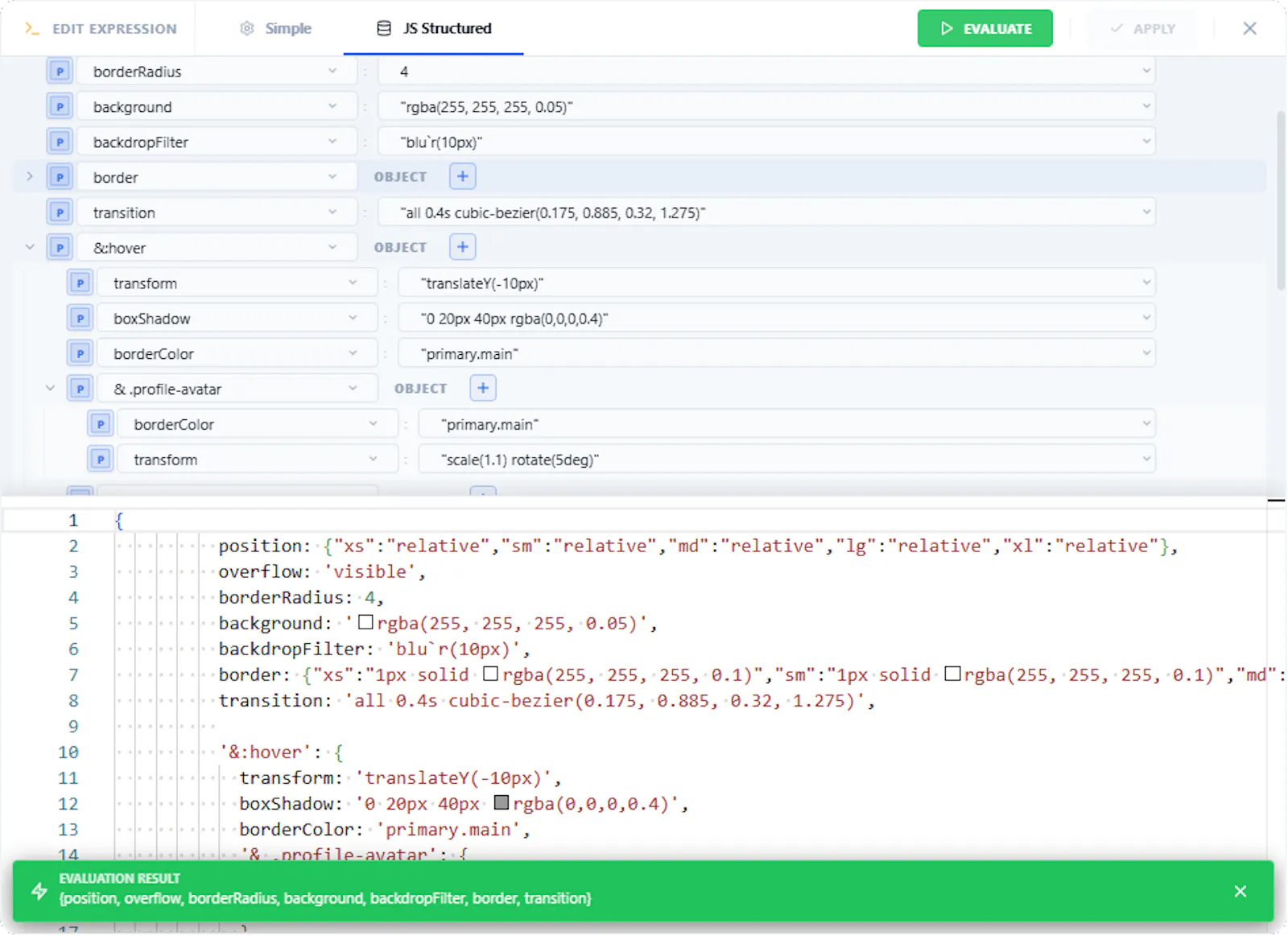
Task: Click the property list vertical scrollbar
Action: coord(1280,201)
